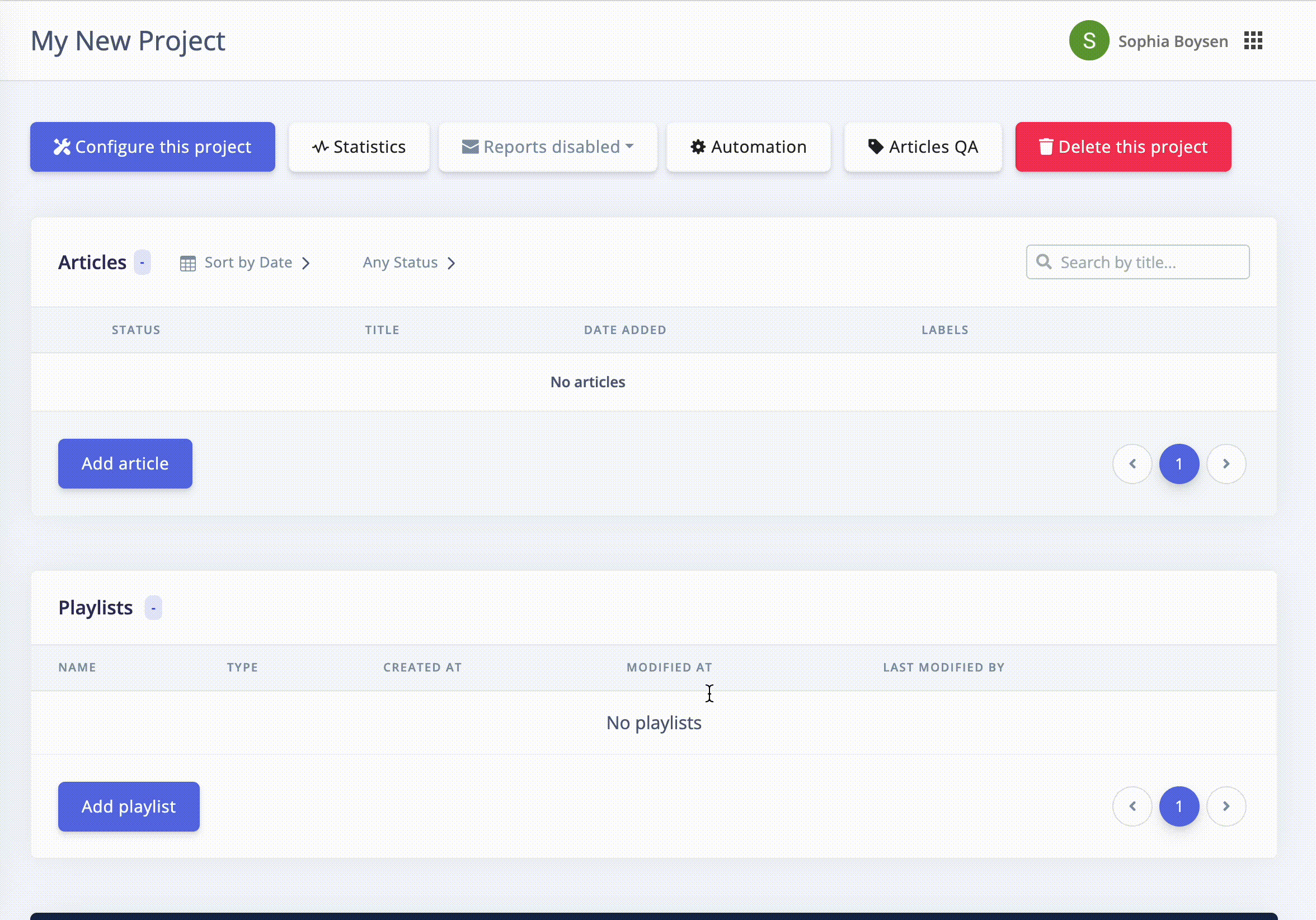1316x920 pixels.
Task: Open Articles QA section
Action: [x=922, y=147]
